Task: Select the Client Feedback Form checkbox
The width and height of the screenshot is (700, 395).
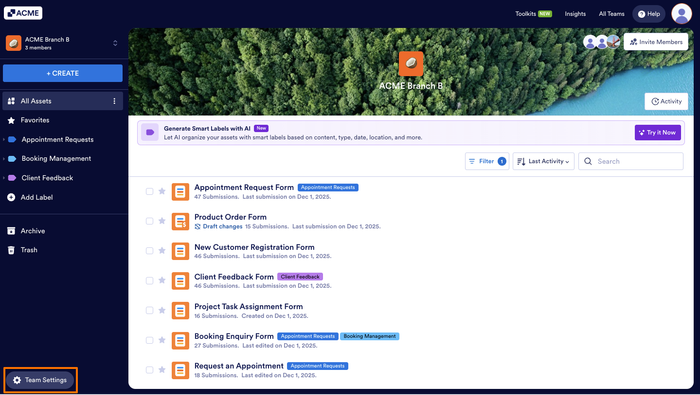Action: click(x=150, y=281)
